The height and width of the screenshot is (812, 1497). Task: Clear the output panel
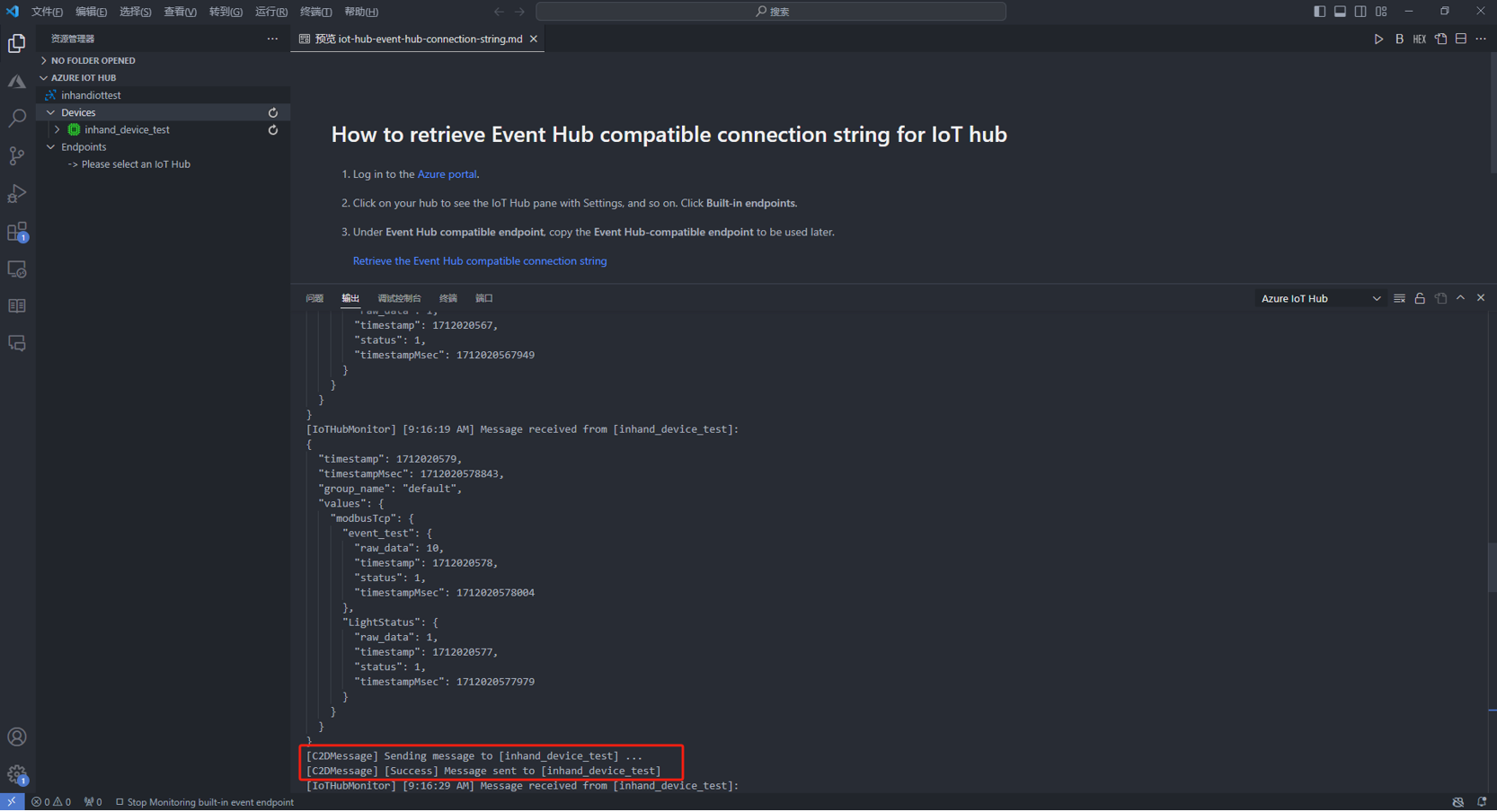point(1399,298)
